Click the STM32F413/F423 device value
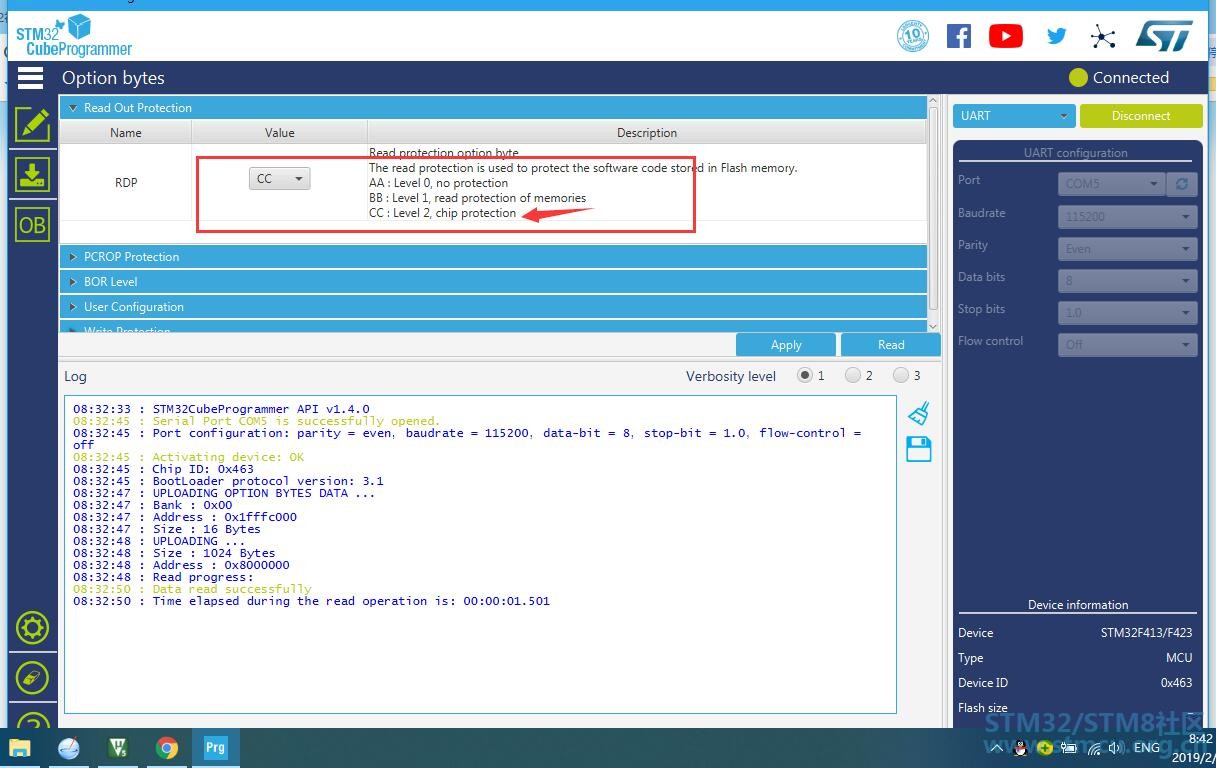This screenshot has width=1216, height=768. (x=1146, y=632)
